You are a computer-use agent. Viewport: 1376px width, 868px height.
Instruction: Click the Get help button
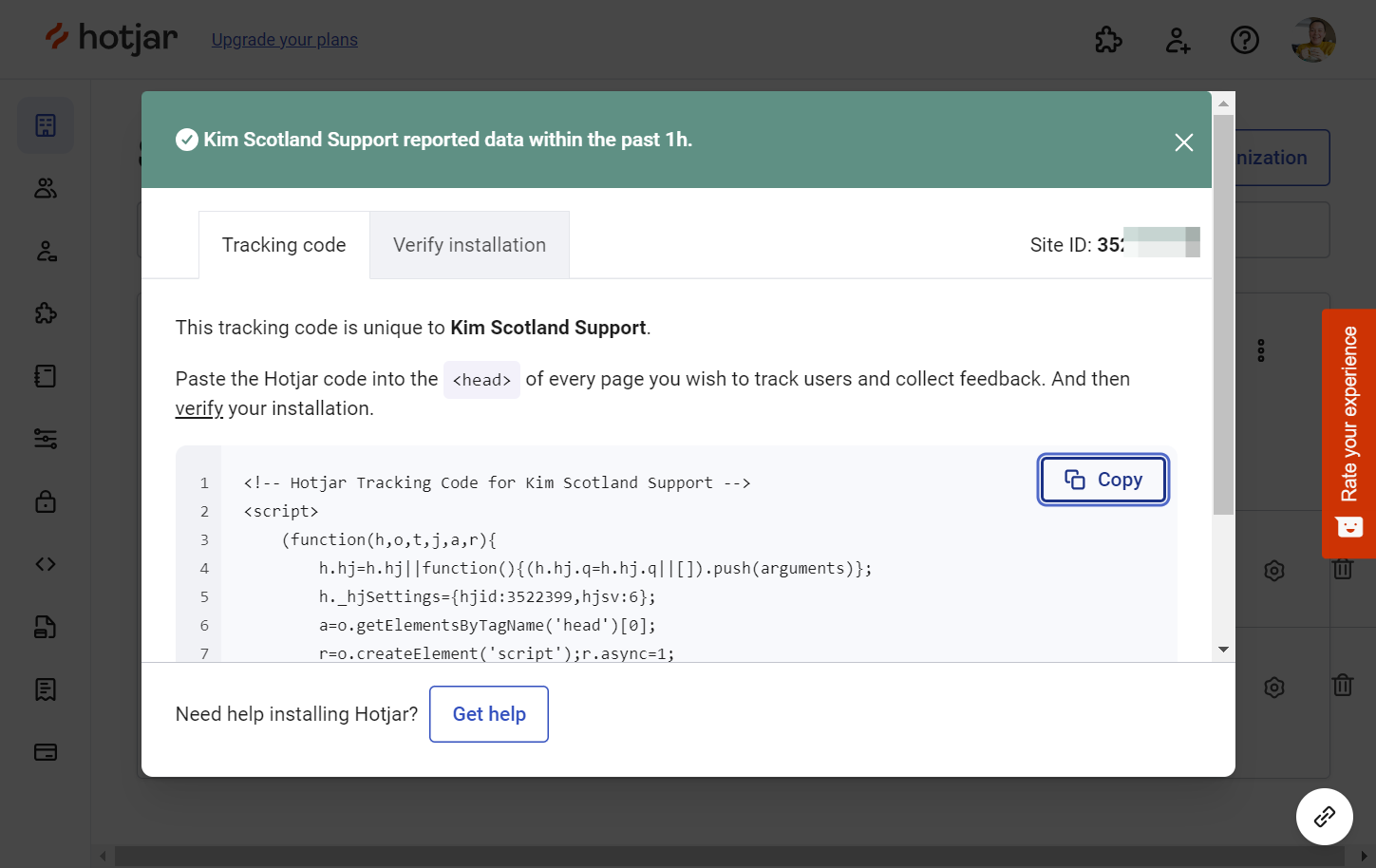489,714
